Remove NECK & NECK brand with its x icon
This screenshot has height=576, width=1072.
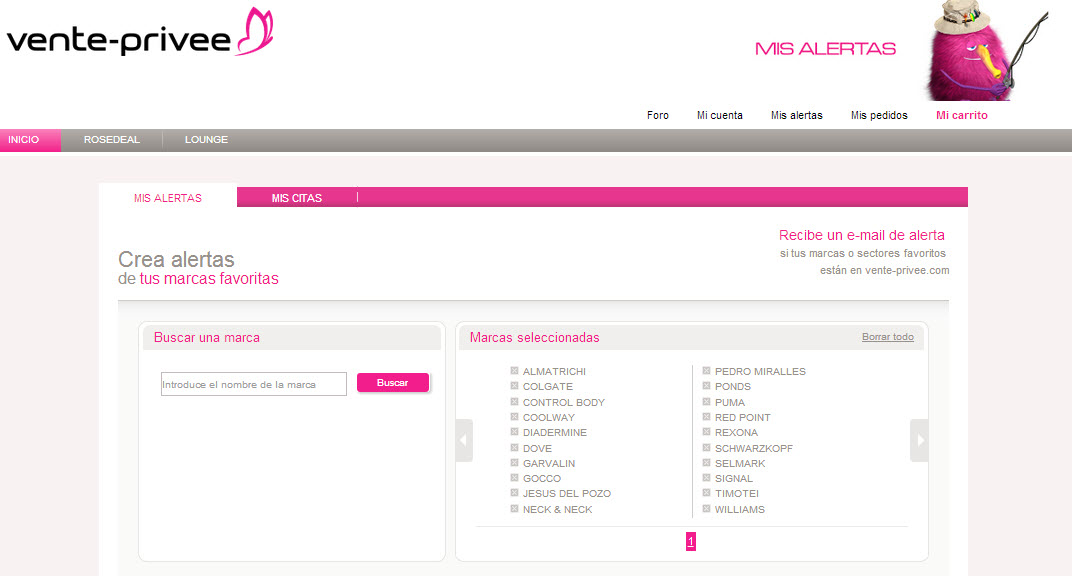coord(514,508)
